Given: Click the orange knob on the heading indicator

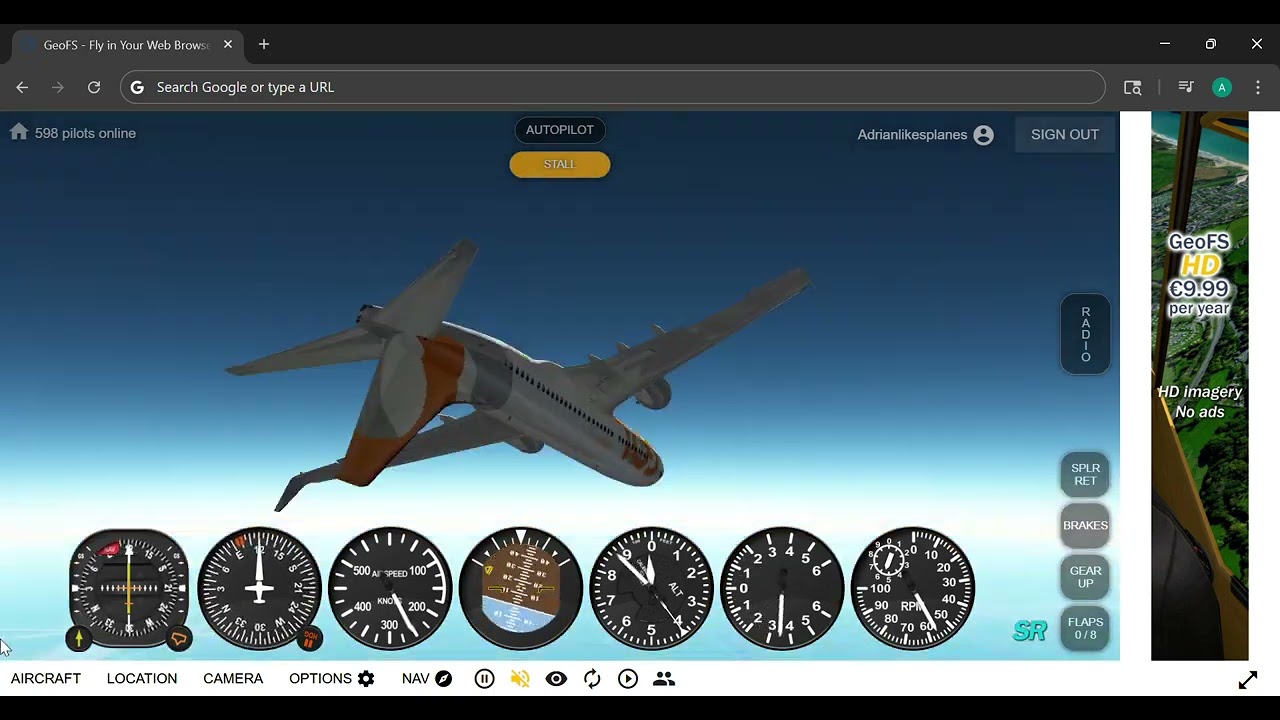Looking at the screenshot, I should pos(310,638).
